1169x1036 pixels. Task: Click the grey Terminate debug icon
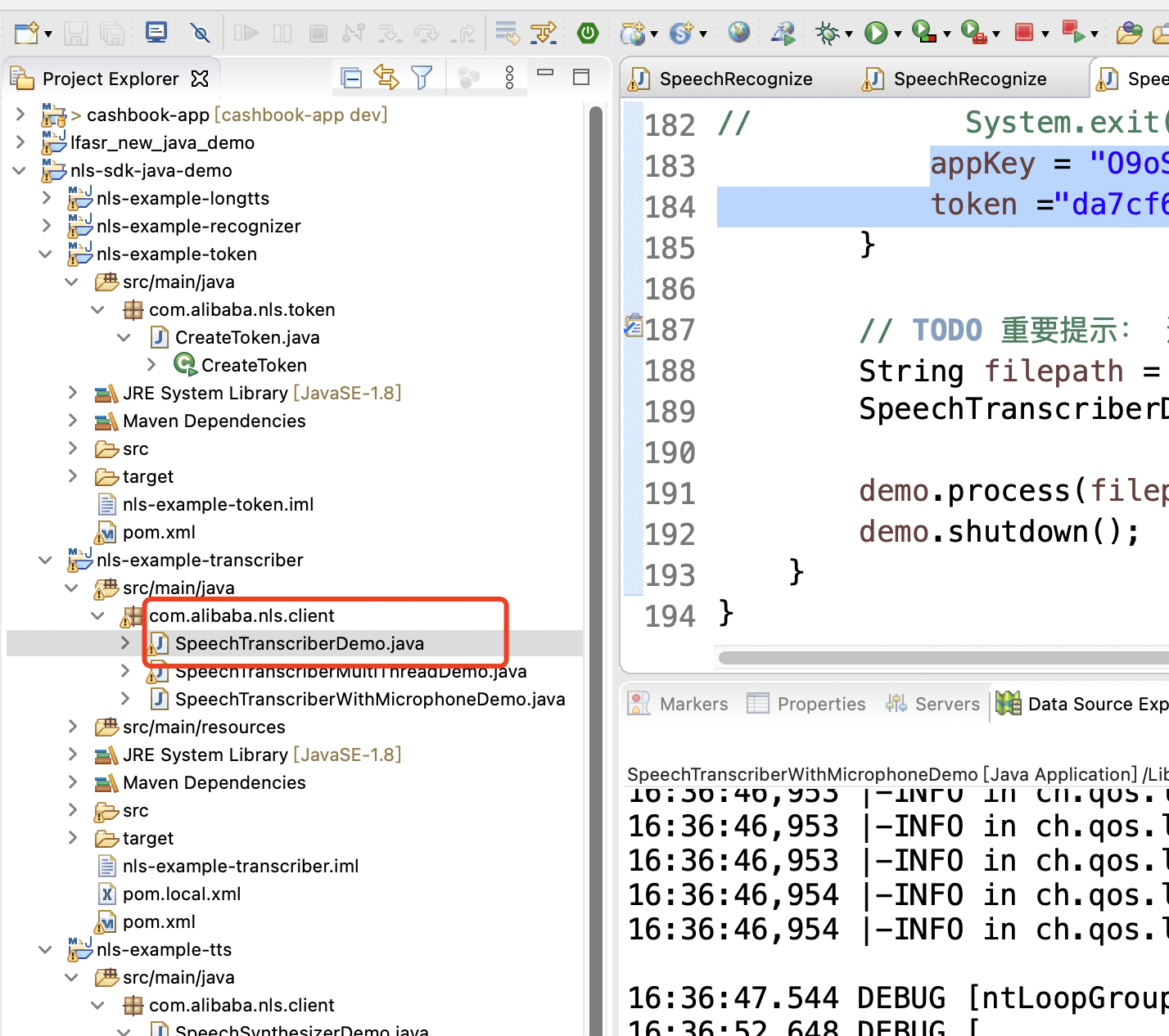pos(318,33)
